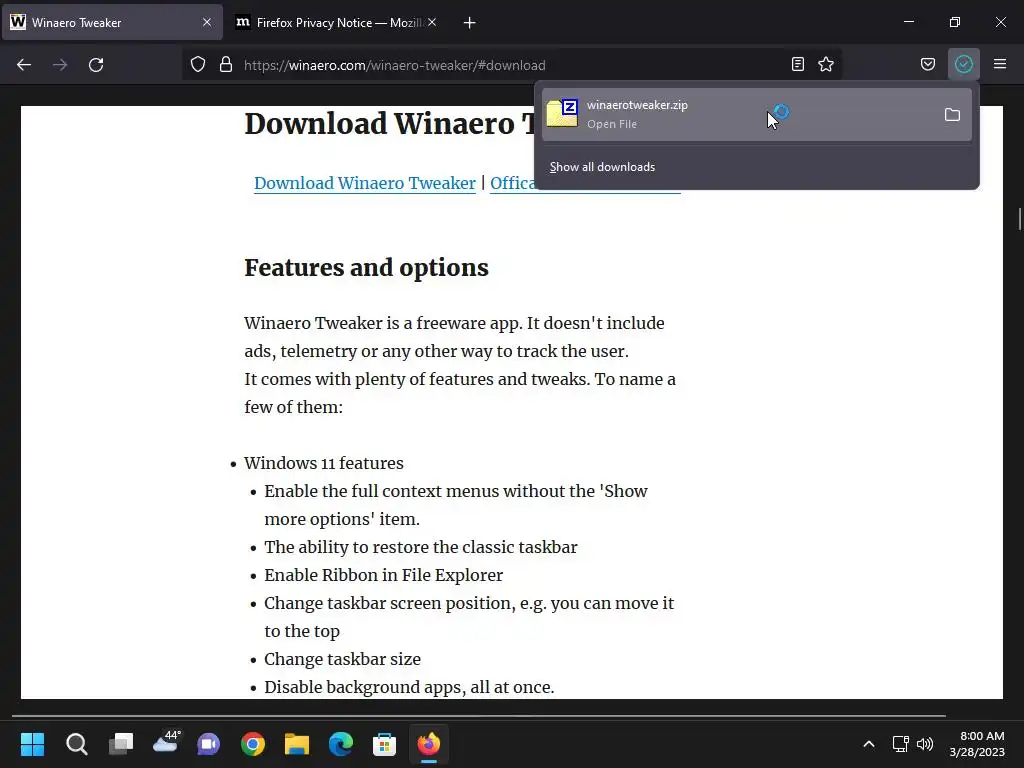Open clock showing 8:00 AM
Viewport: 1024px width, 768px height.
(x=977, y=744)
